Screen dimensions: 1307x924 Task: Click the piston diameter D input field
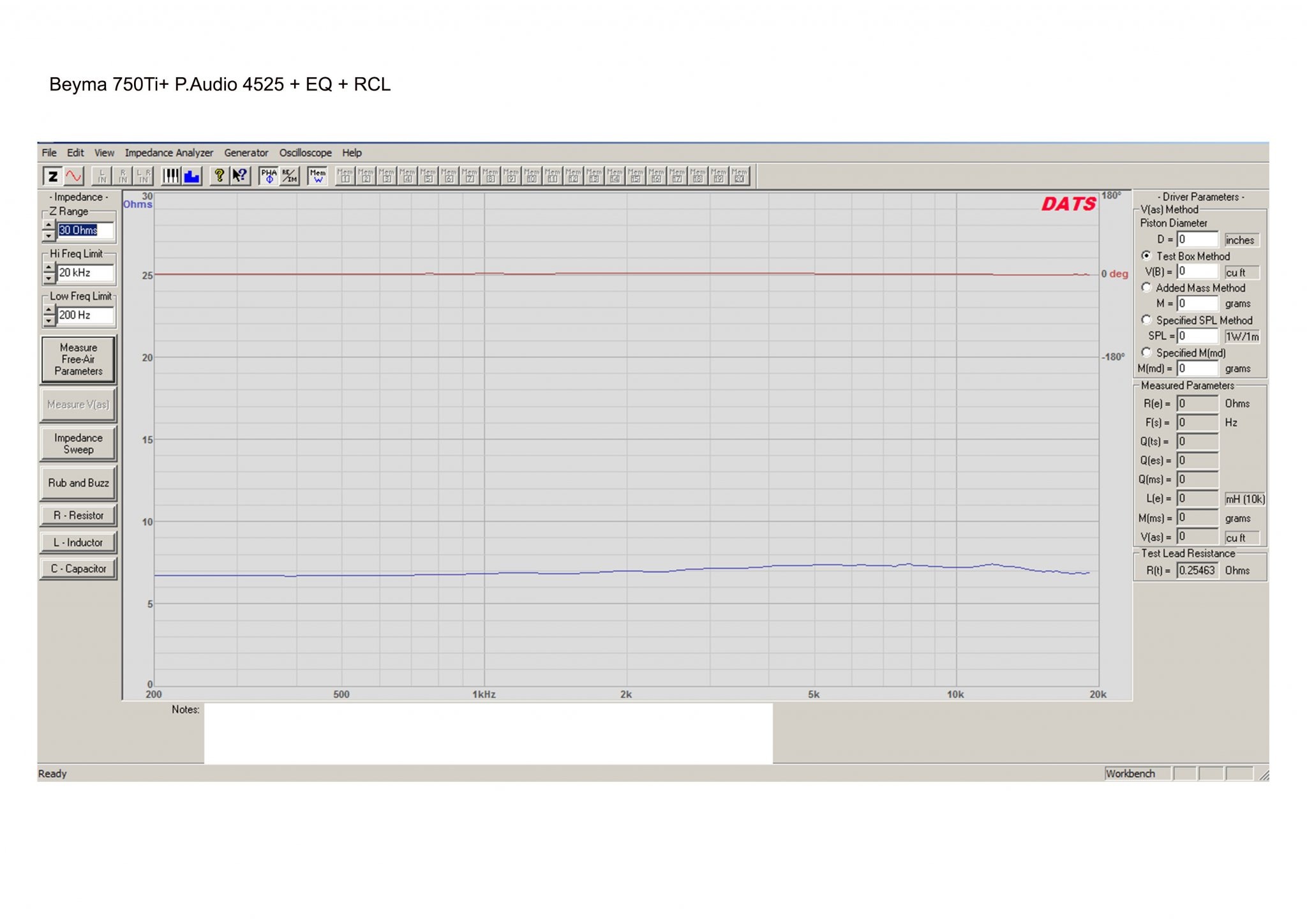(1198, 239)
